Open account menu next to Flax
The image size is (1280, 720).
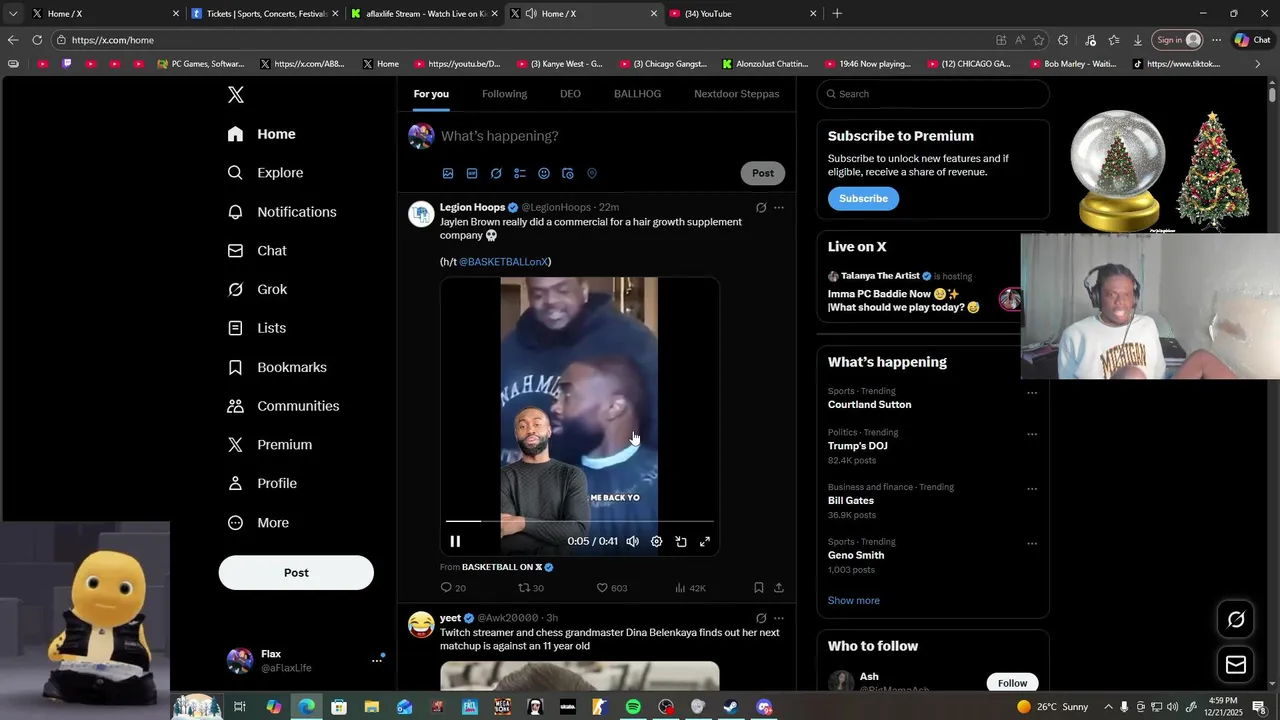pos(377,660)
